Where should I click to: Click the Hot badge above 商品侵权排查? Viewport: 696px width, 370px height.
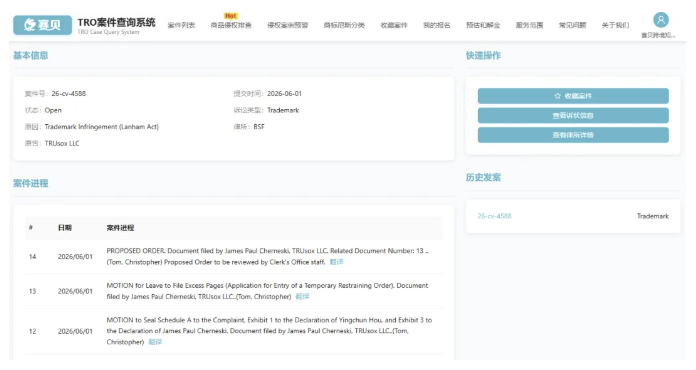(230, 16)
